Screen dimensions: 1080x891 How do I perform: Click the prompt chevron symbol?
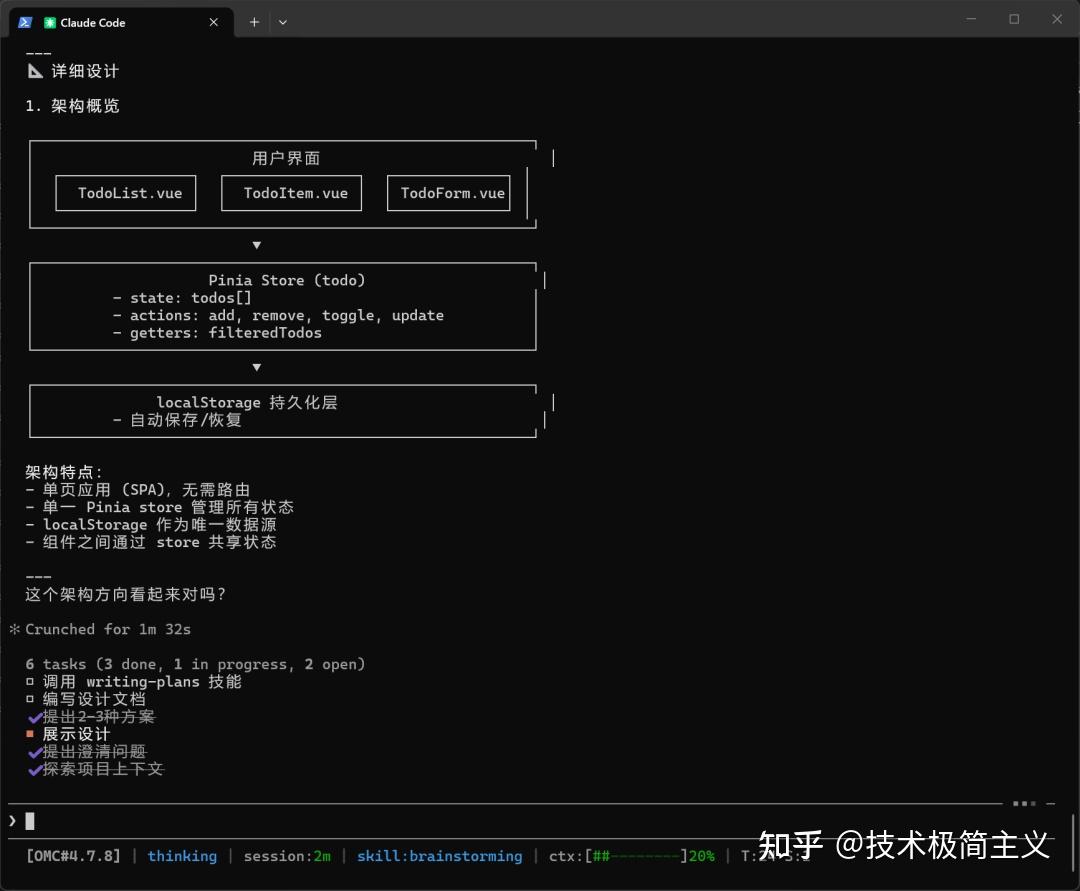[12, 820]
